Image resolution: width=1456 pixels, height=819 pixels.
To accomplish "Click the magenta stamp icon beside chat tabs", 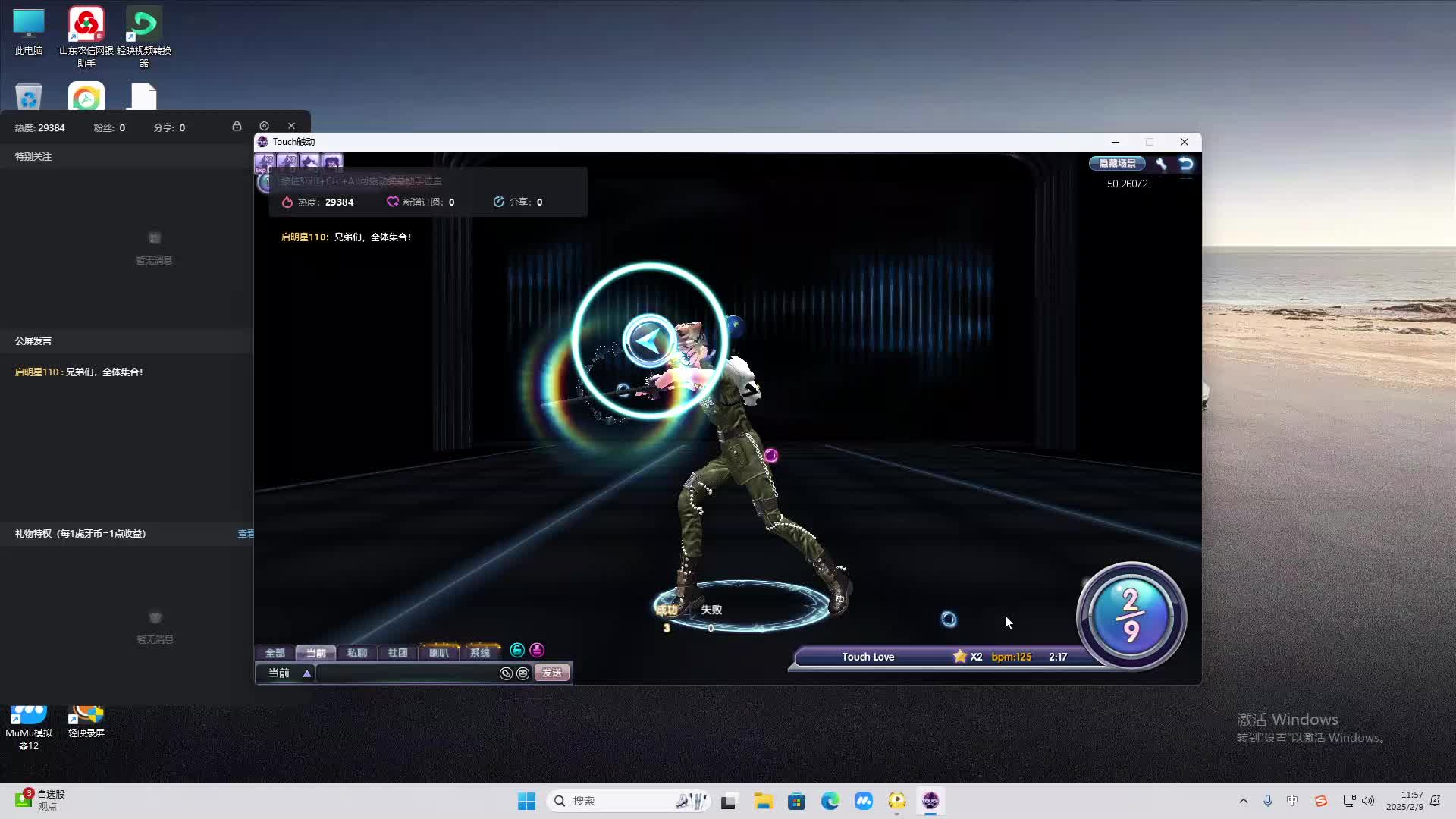I will [537, 651].
